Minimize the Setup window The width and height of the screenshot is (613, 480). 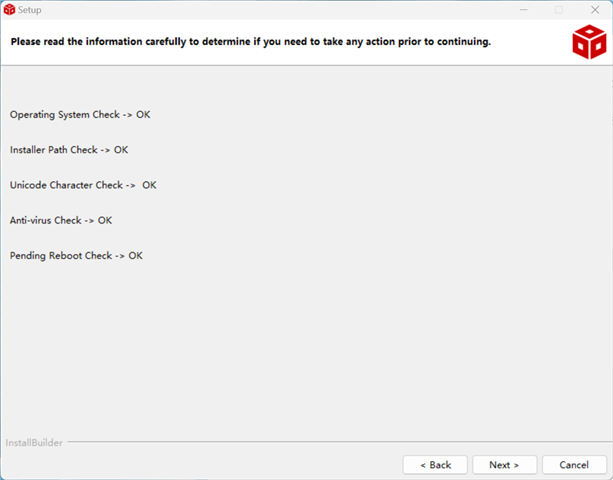[523, 10]
